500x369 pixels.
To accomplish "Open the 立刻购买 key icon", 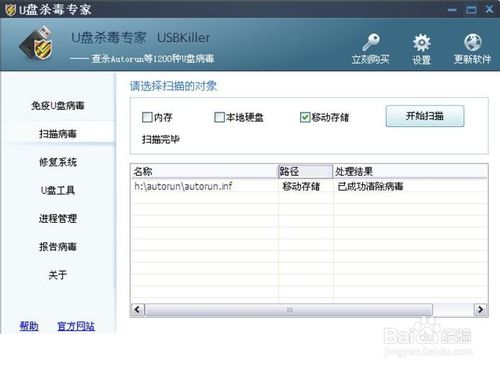I will coord(371,42).
